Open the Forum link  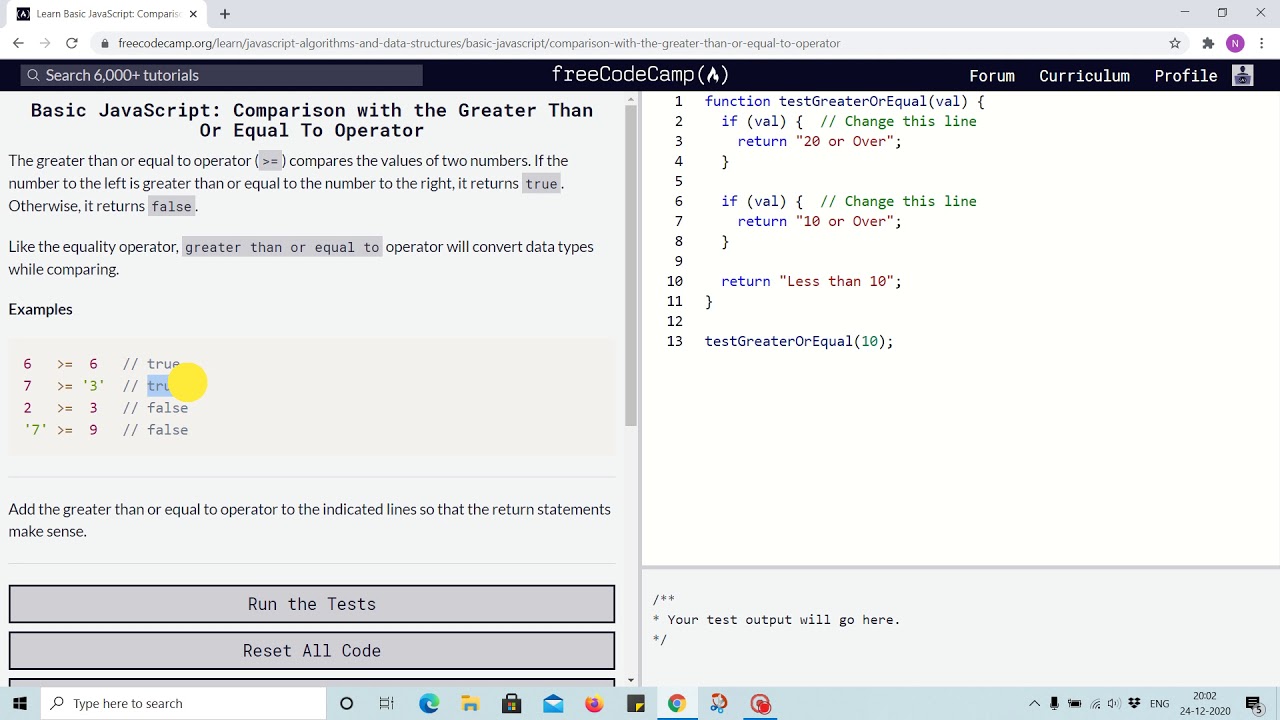click(992, 76)
